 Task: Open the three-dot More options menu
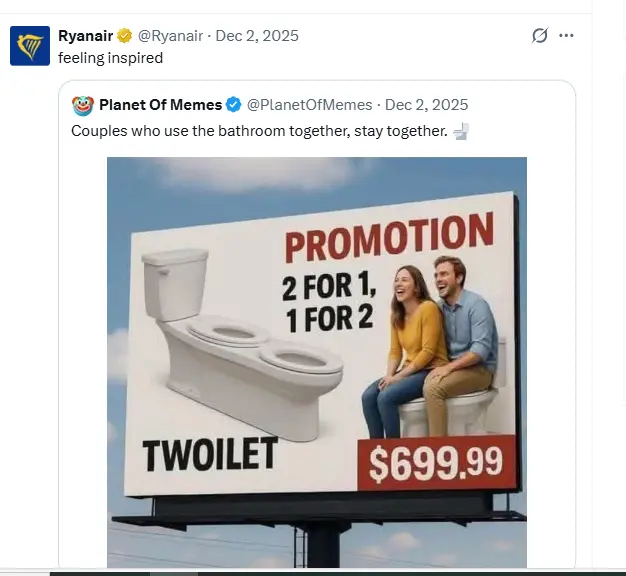(x=567, y=36)
